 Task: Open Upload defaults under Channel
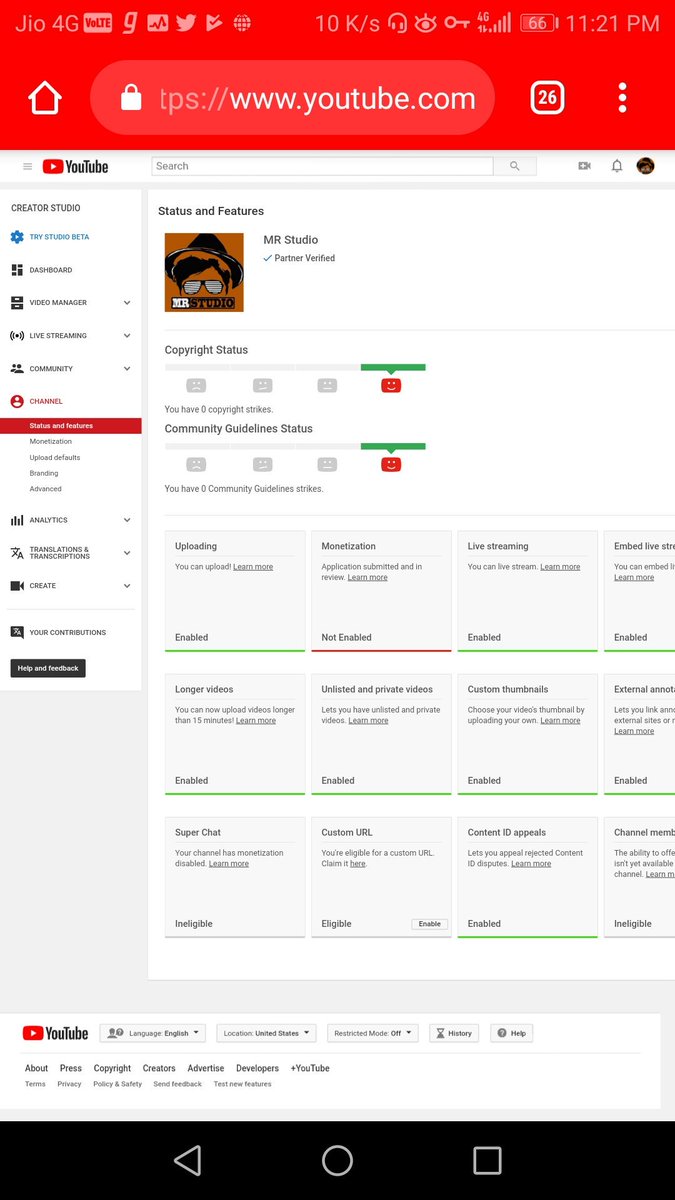tap(55, 457)
